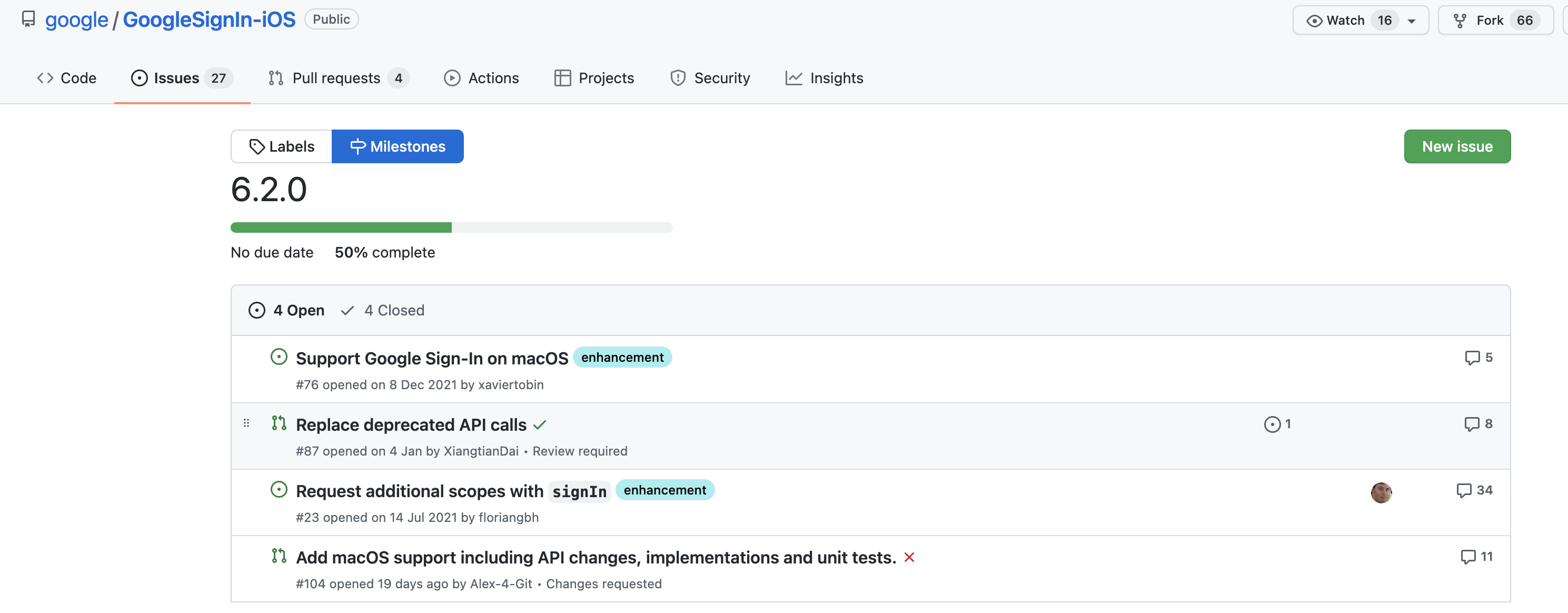Click the drag handle on Replace deprecated API calls
1568x613 pixels.
246,423
